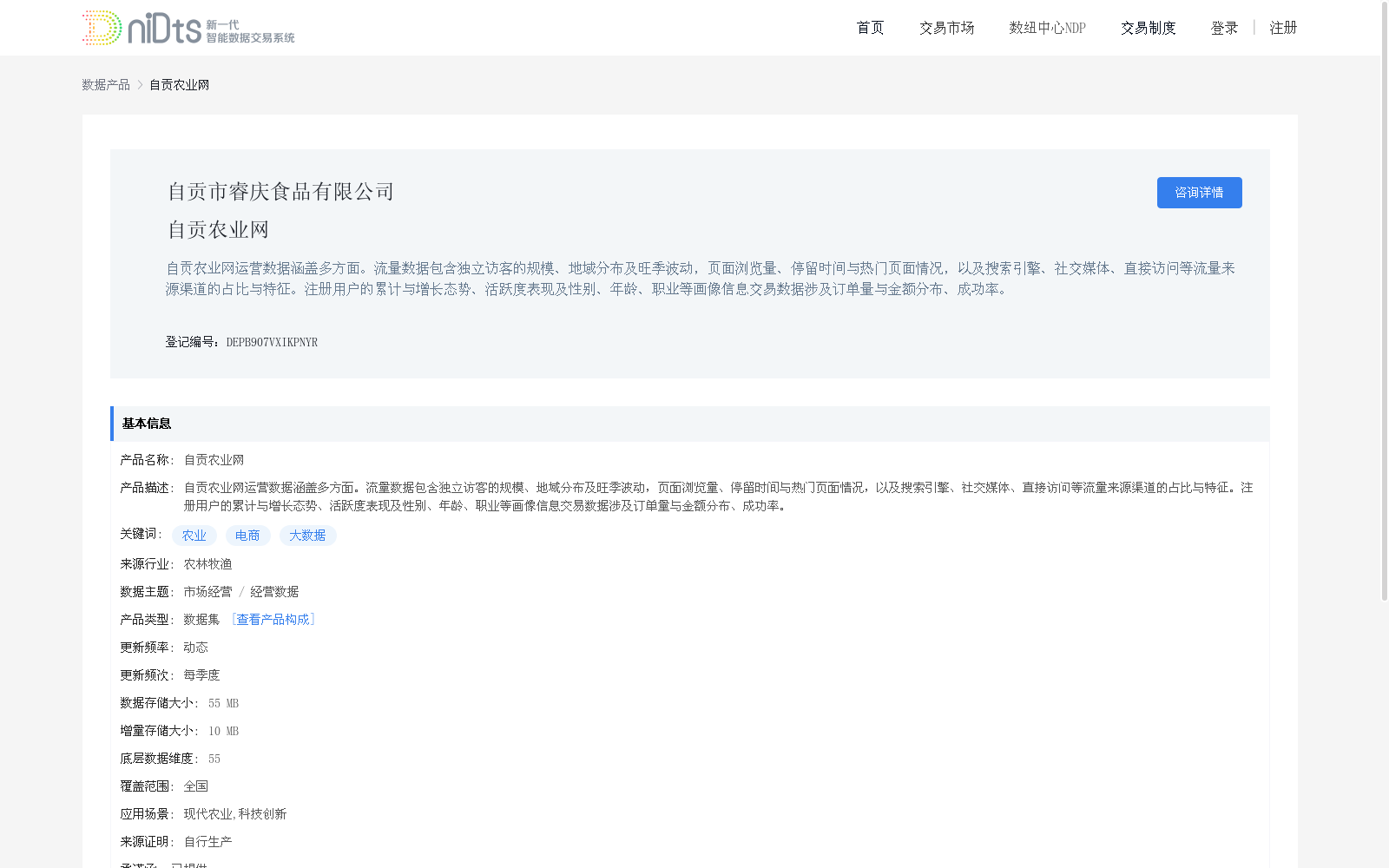
Task: Click the 全国 coverage value
Action: click(x=195, y=786)
